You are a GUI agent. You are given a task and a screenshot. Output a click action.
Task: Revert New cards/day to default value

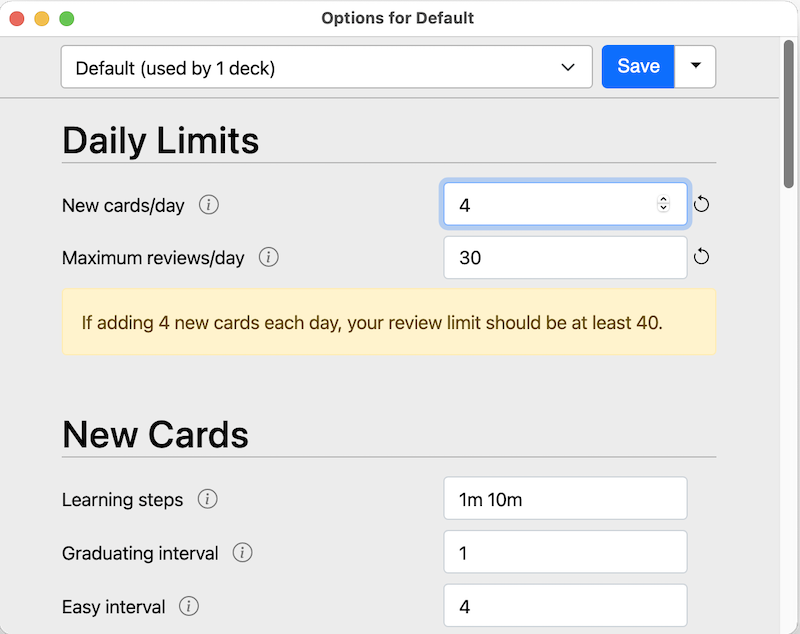[x=701, y=204]
